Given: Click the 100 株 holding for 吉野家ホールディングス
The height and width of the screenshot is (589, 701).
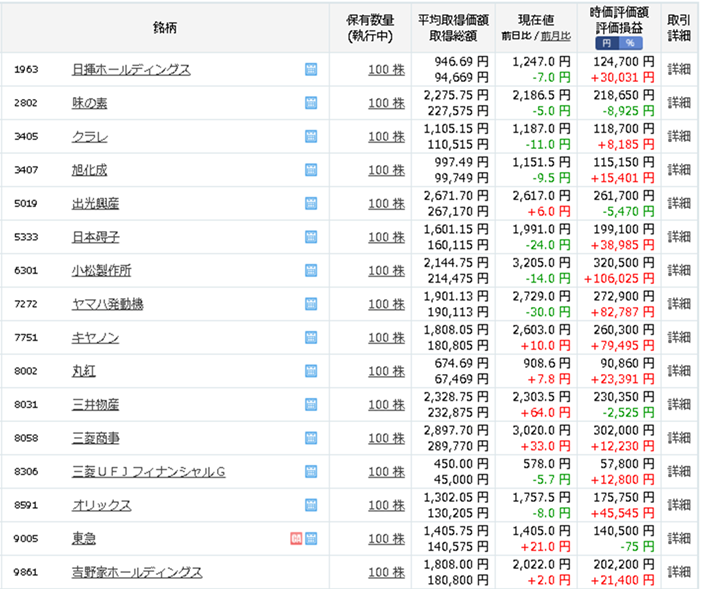Looking at the screenshot, I should pyautogui.click(x=387, y=572).
